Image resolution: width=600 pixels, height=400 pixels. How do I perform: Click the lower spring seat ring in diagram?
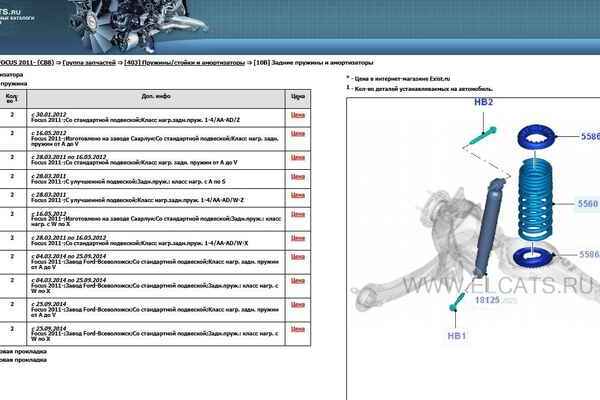533,256
